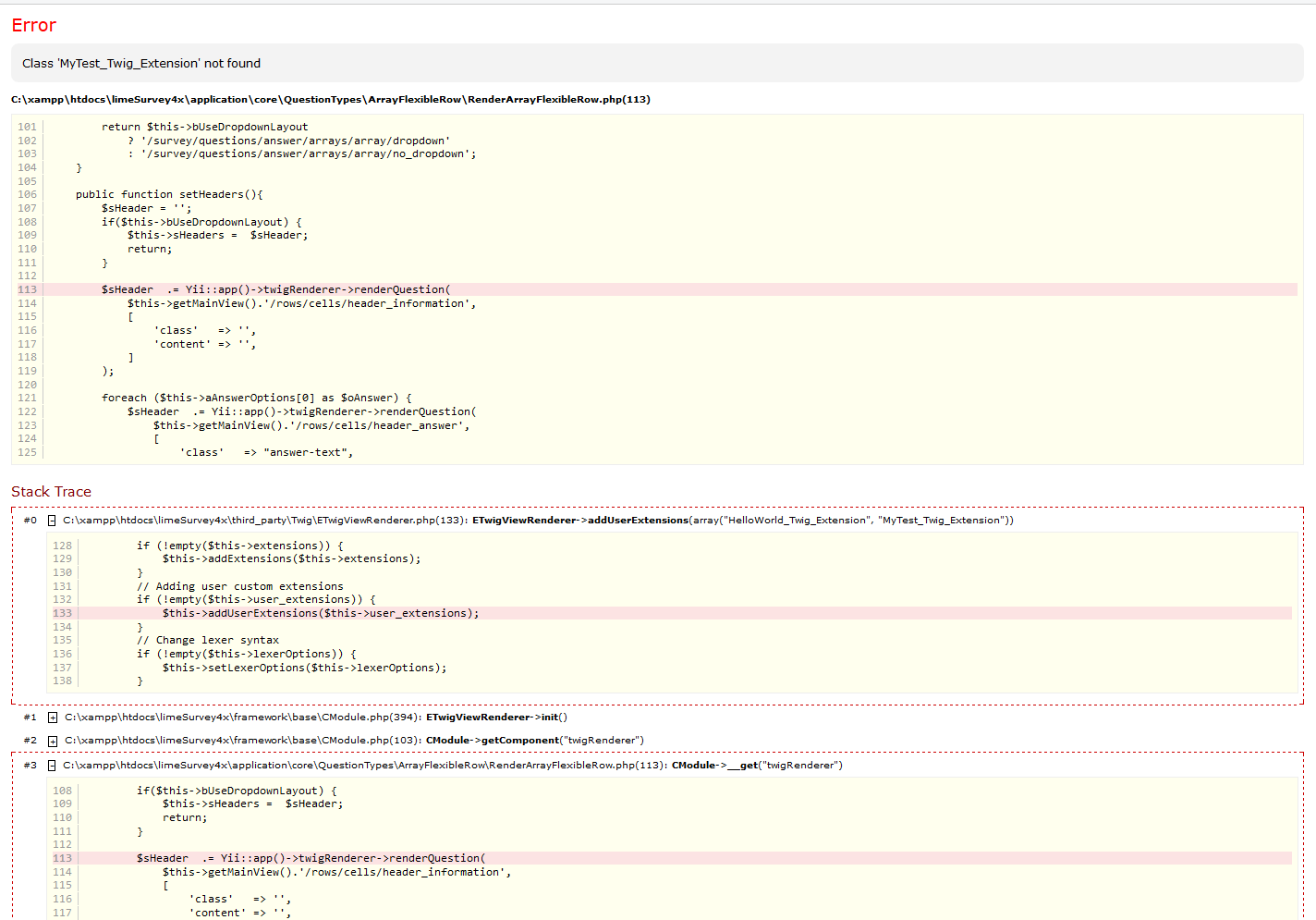The height and width of the screenshot is (920, 1316).
Task: Click highlighted line 113 in top code block
Action: [x=276, y=290]
